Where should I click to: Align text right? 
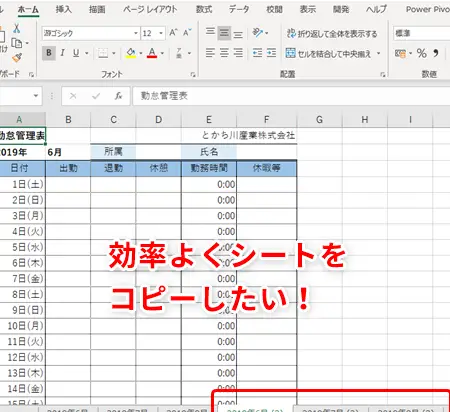click(x=238, y=53)
